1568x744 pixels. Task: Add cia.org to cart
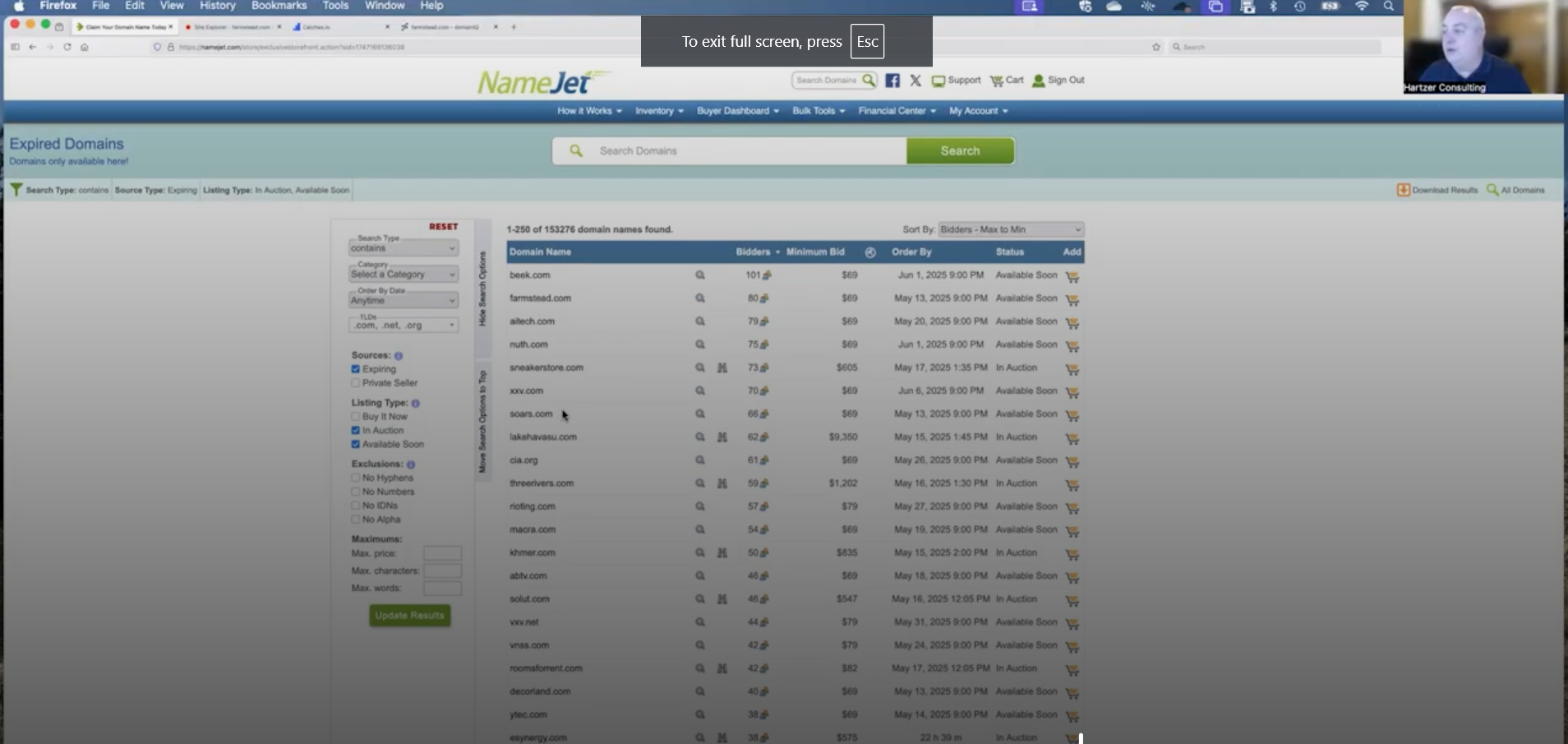click(x=1072, y=461)
